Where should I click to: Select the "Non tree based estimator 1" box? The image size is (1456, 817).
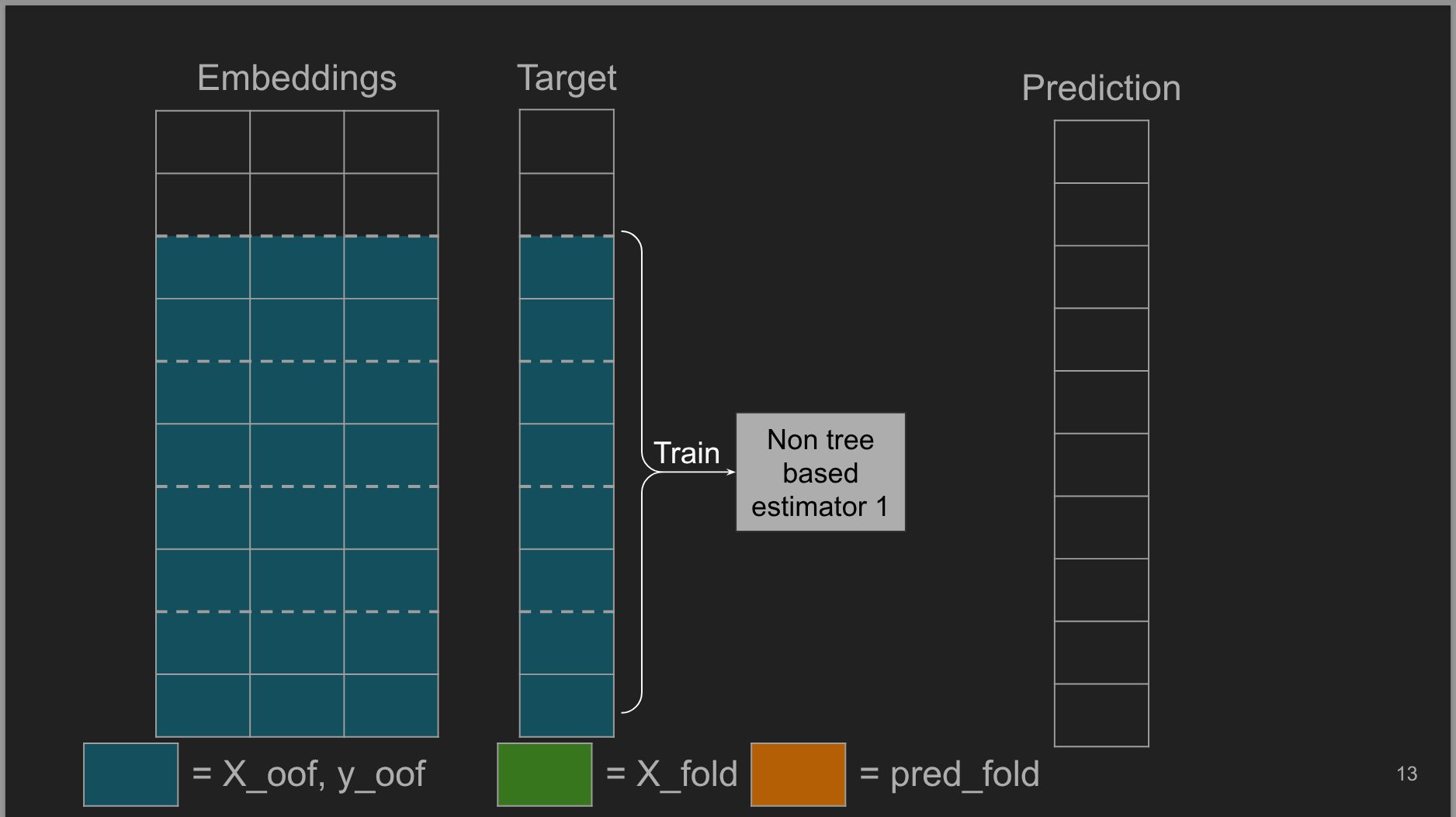[820, 473]
